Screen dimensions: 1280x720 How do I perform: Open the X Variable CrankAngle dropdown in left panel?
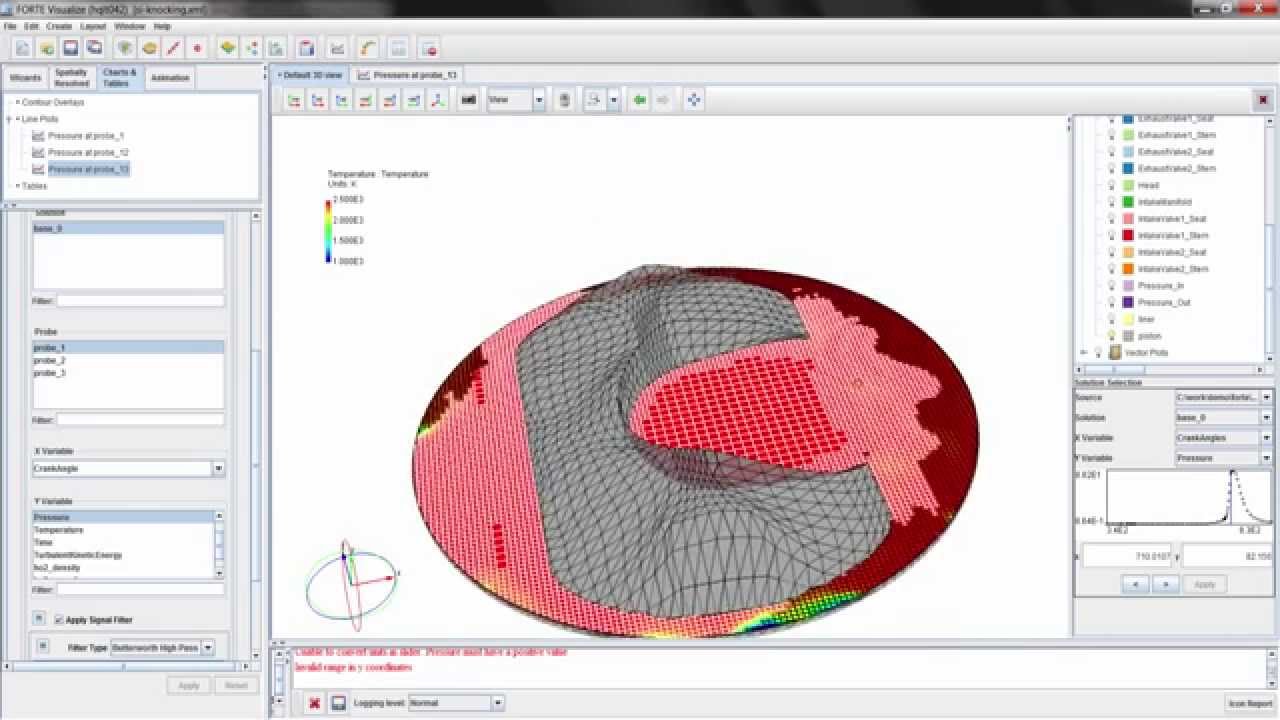218,468
